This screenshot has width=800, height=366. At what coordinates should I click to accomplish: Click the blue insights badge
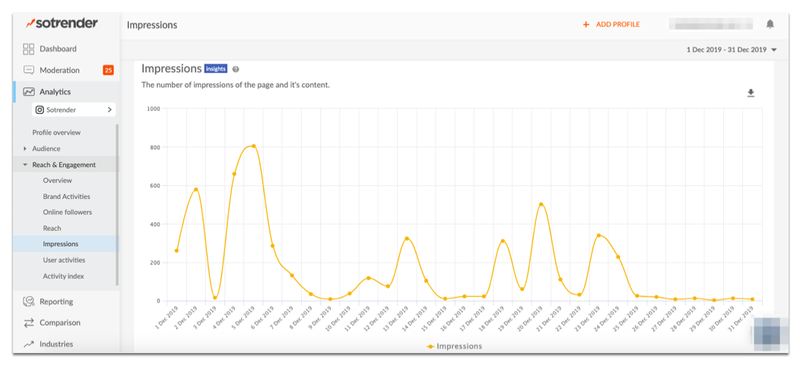click(x=216, y=69)
